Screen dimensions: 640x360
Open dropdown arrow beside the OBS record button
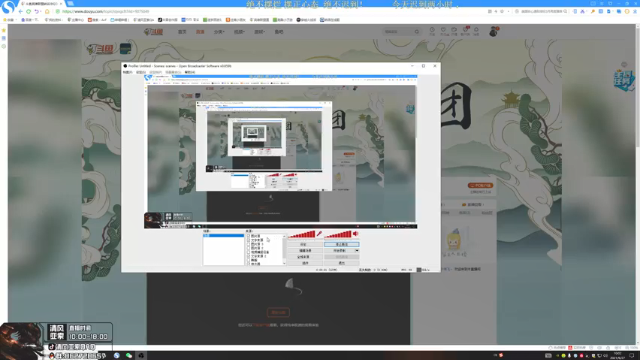click(357, 251)
